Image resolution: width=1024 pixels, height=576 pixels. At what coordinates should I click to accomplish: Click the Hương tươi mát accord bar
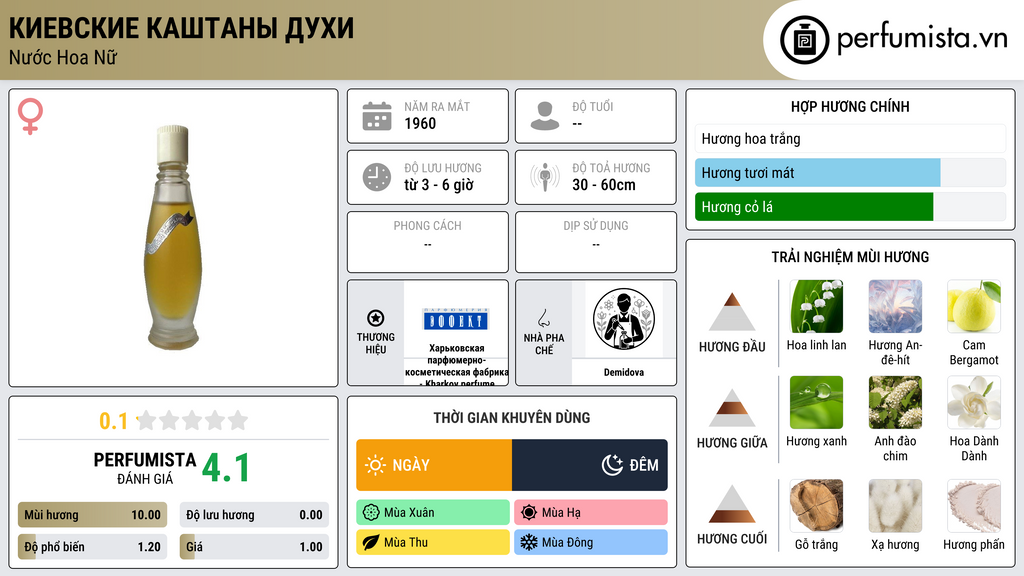coord(850,173)
